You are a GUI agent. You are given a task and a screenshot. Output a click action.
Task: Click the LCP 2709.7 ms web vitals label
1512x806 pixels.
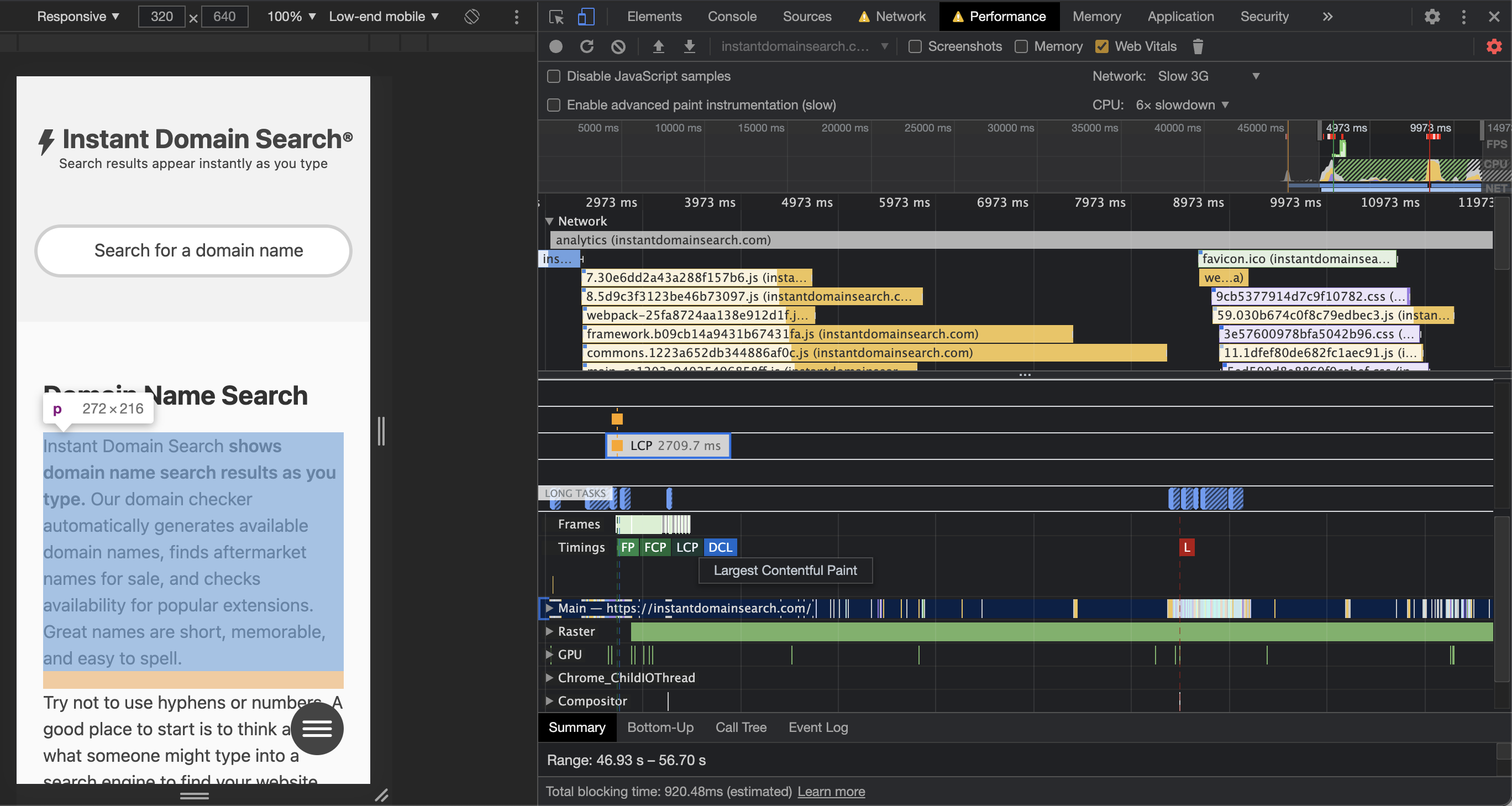pos(668,446)
